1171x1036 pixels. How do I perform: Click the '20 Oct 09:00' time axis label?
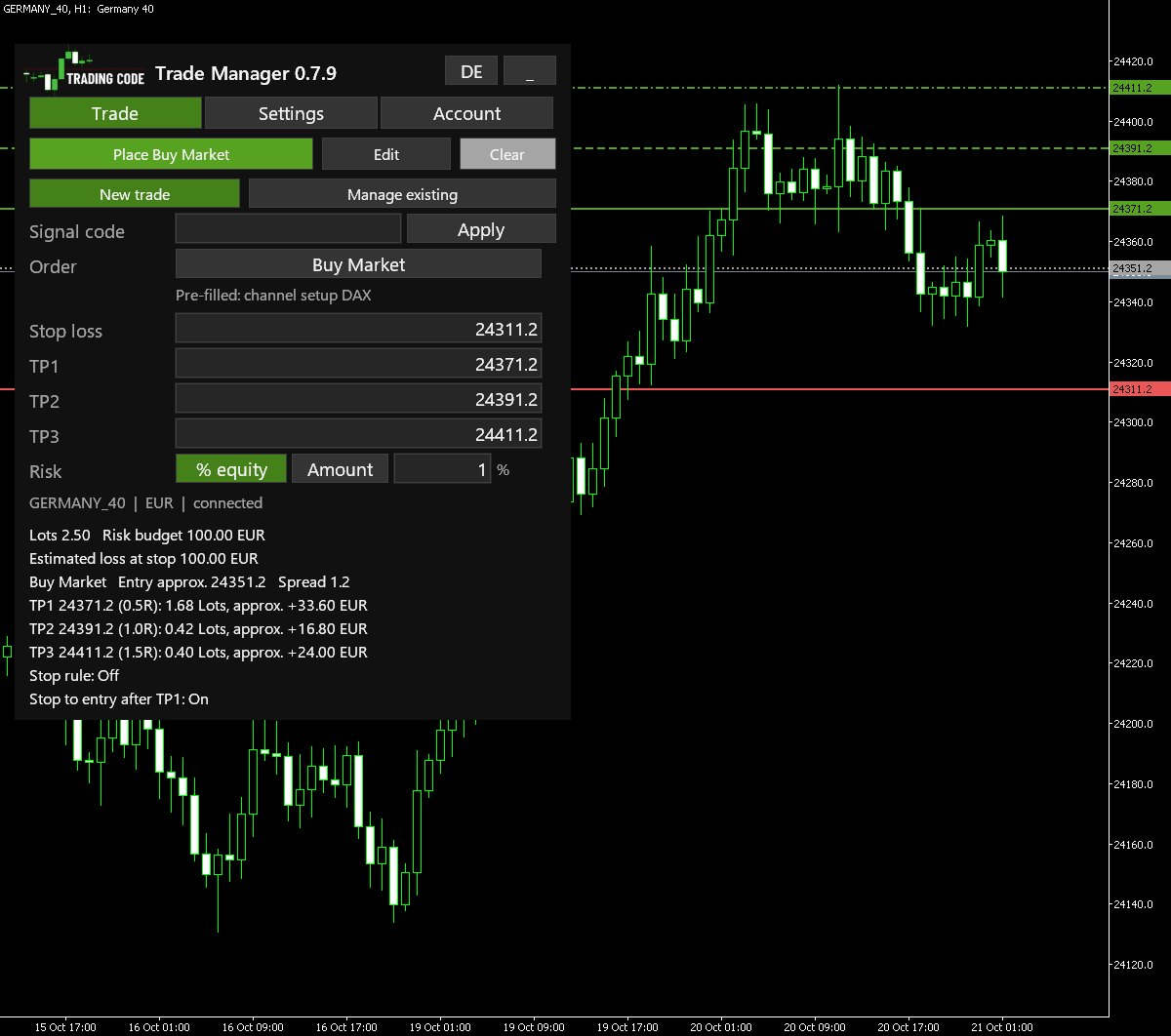[816, 1027]
